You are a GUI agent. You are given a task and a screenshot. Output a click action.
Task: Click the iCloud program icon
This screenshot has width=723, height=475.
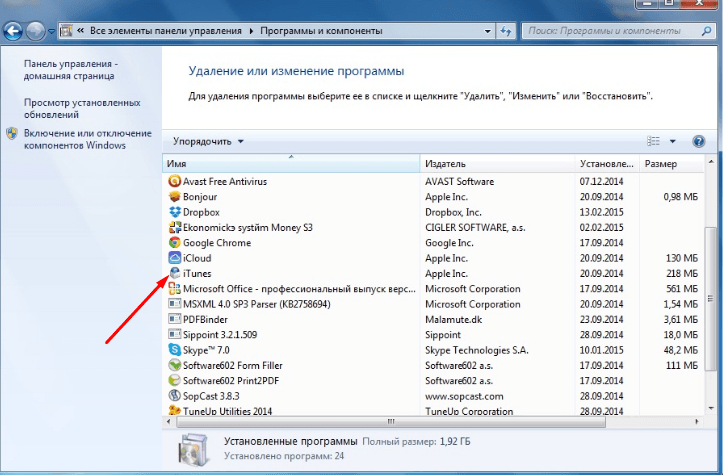(x=174, y=258)
